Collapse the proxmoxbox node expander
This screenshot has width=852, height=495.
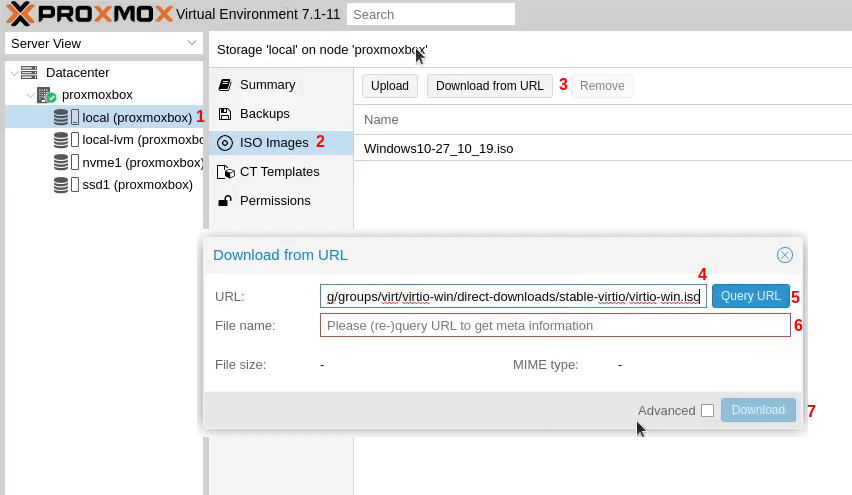(30, 95)
